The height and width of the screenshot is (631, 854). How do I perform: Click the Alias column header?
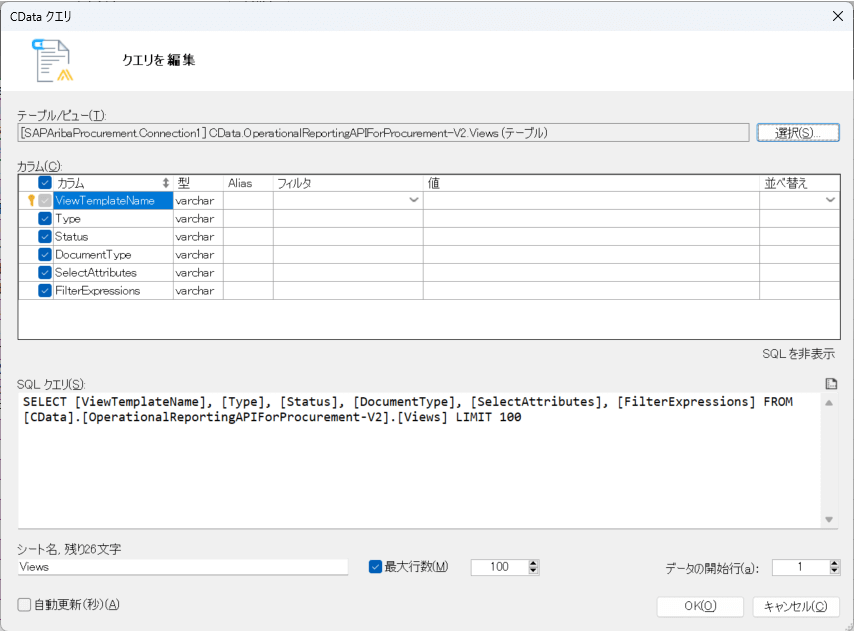[248, 183]
